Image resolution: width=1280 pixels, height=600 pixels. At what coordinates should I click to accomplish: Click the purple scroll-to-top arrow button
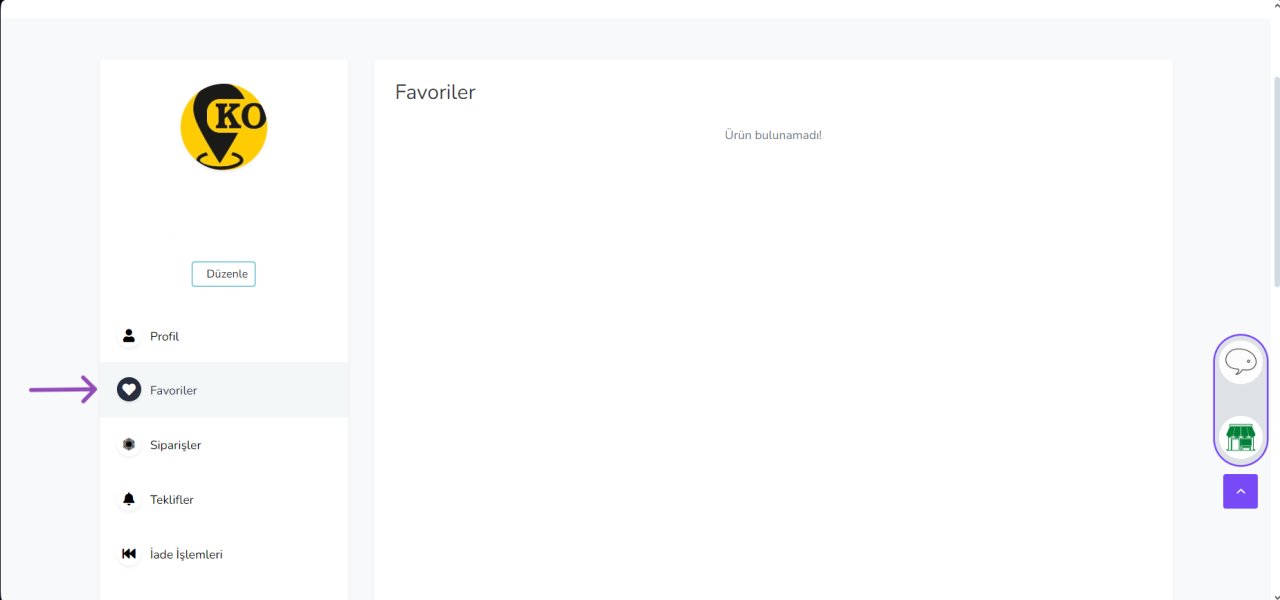(x=1240, y=491)
